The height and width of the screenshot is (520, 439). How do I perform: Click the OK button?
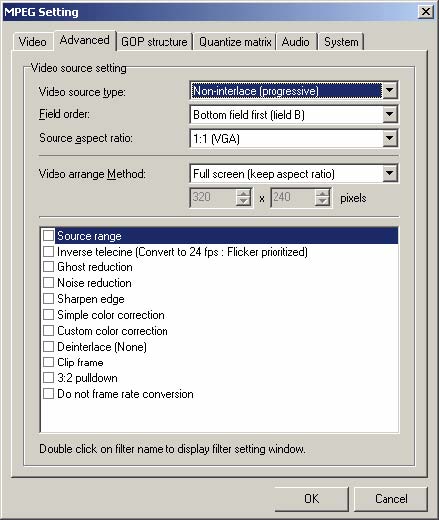tap(312, 499)
